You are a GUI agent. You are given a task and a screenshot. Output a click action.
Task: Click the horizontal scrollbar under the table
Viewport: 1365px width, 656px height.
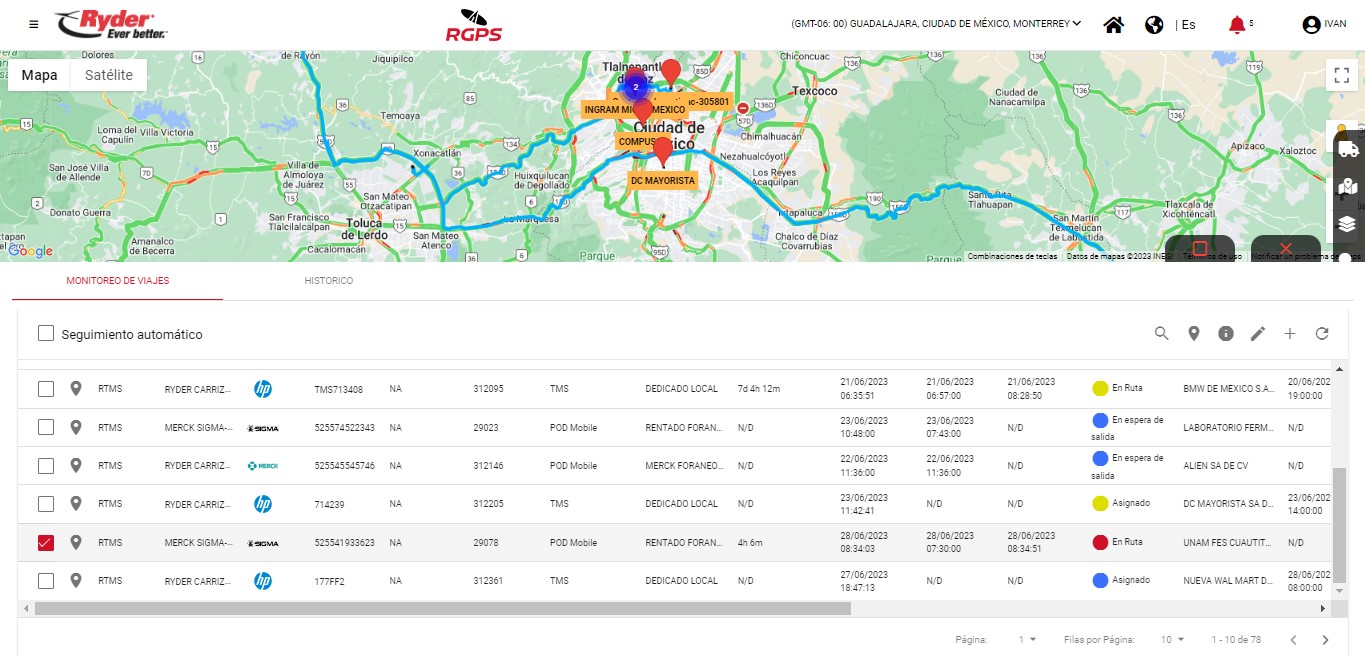pos(442,608)
